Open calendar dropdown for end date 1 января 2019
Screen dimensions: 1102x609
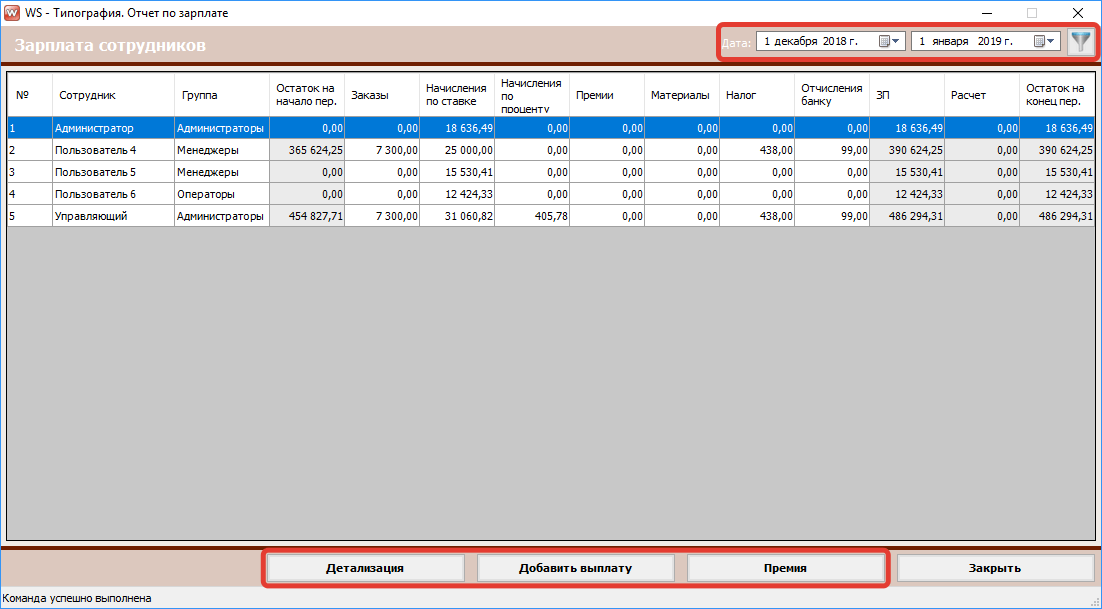click(x=1044, y=41)
